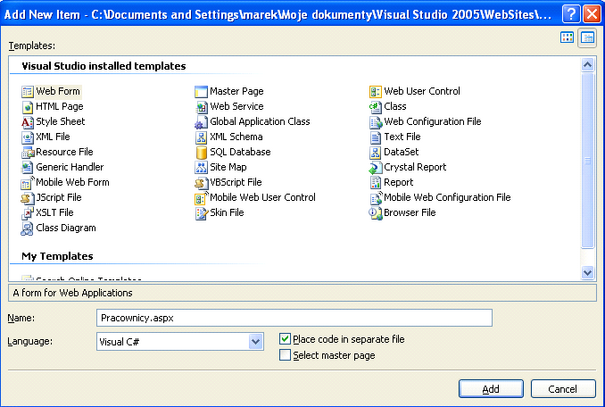Choose the Class Diagram icon

[x=27, y=228]
